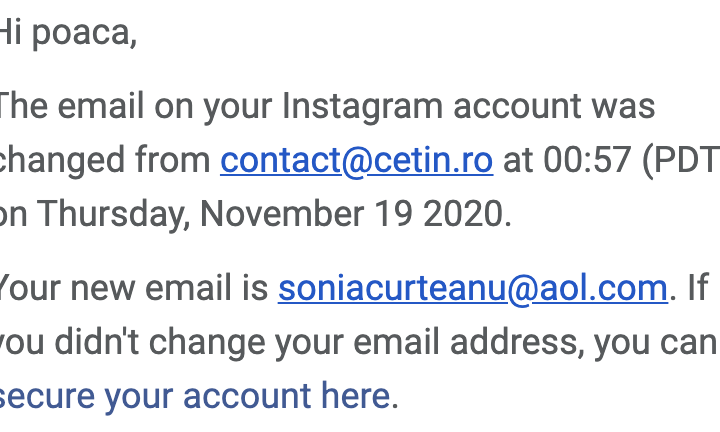Click the "Hi poaca," greeting line

point(66,33)
